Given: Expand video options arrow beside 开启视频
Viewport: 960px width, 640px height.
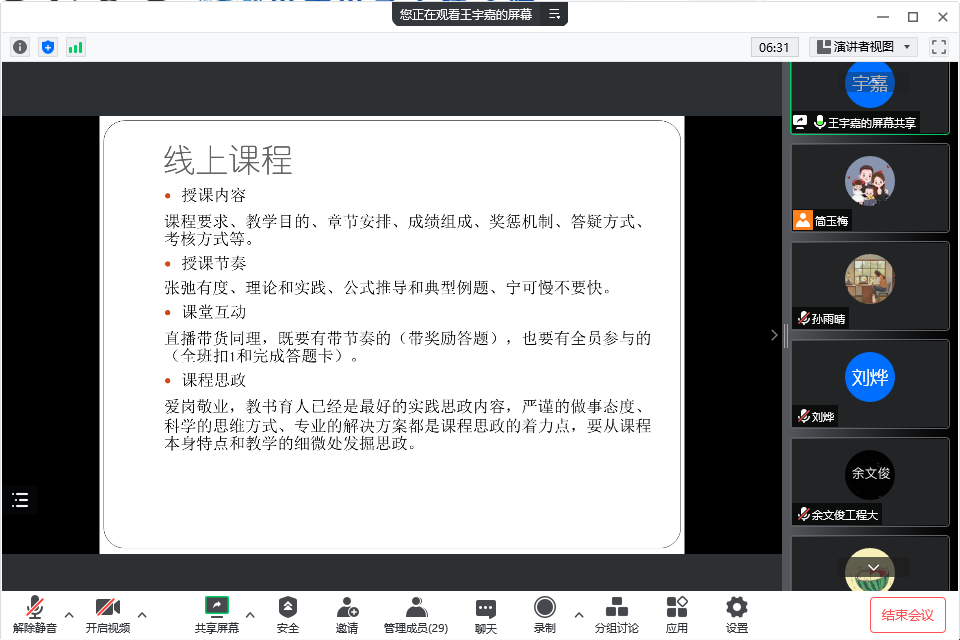Looking at the screenshot, I should coord(142,614).
